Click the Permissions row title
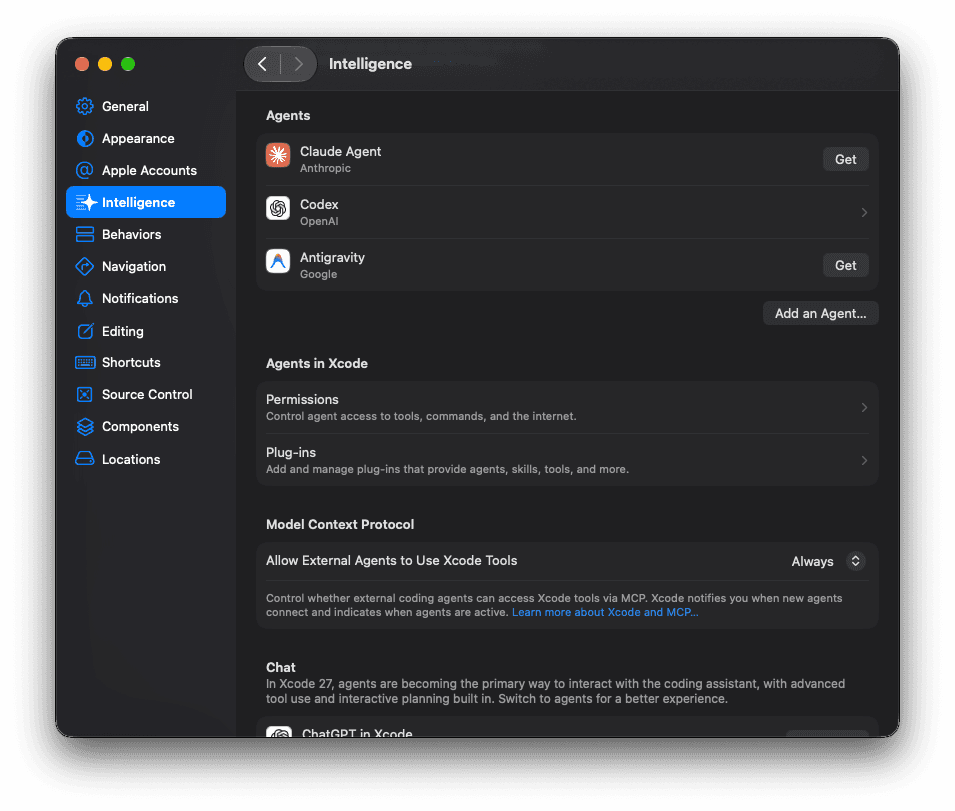Screen dimensions: 955x811 (x=302, y=399)
